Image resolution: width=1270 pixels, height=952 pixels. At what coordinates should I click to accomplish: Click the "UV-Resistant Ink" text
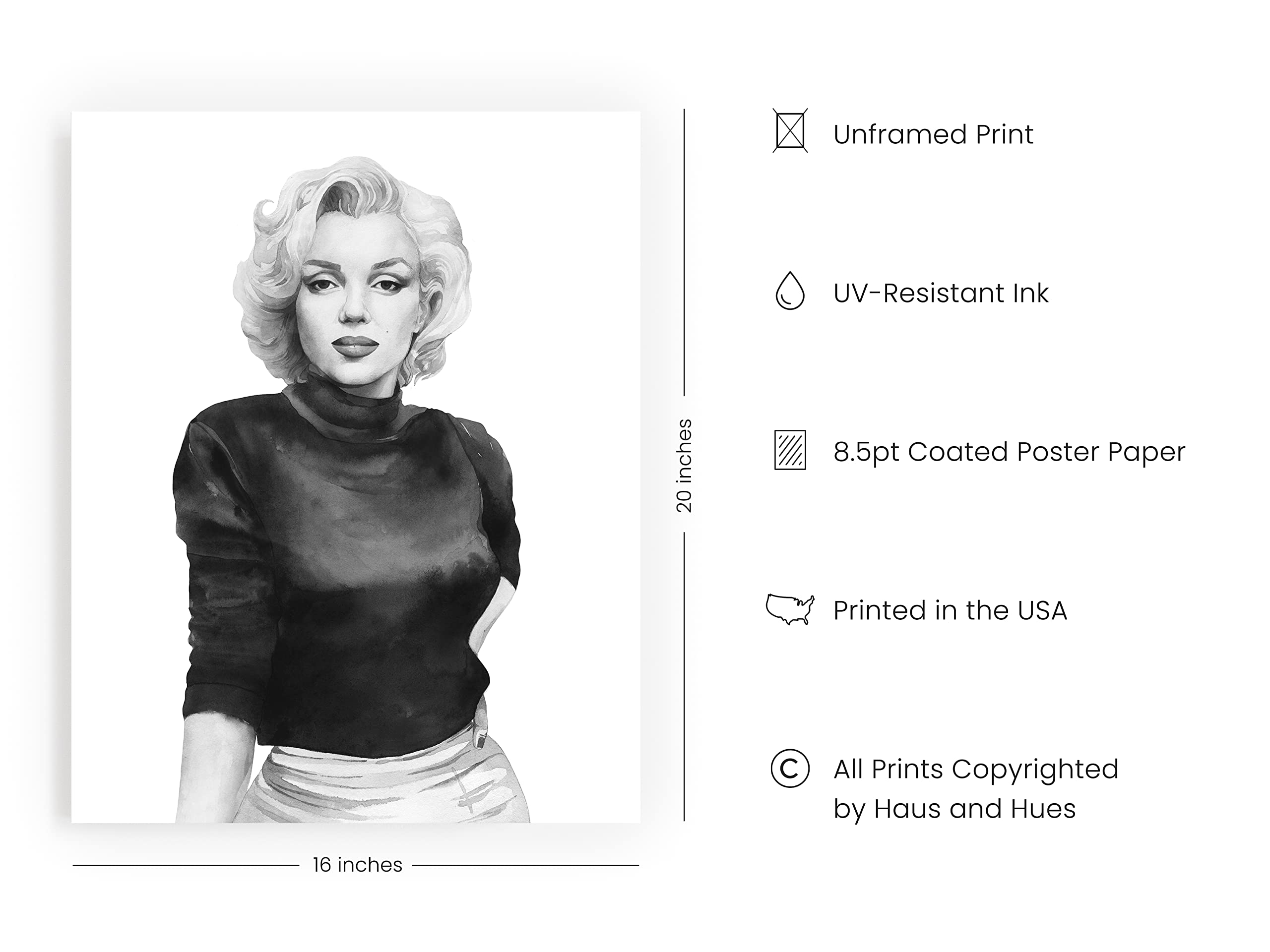(x=941, y=293)
